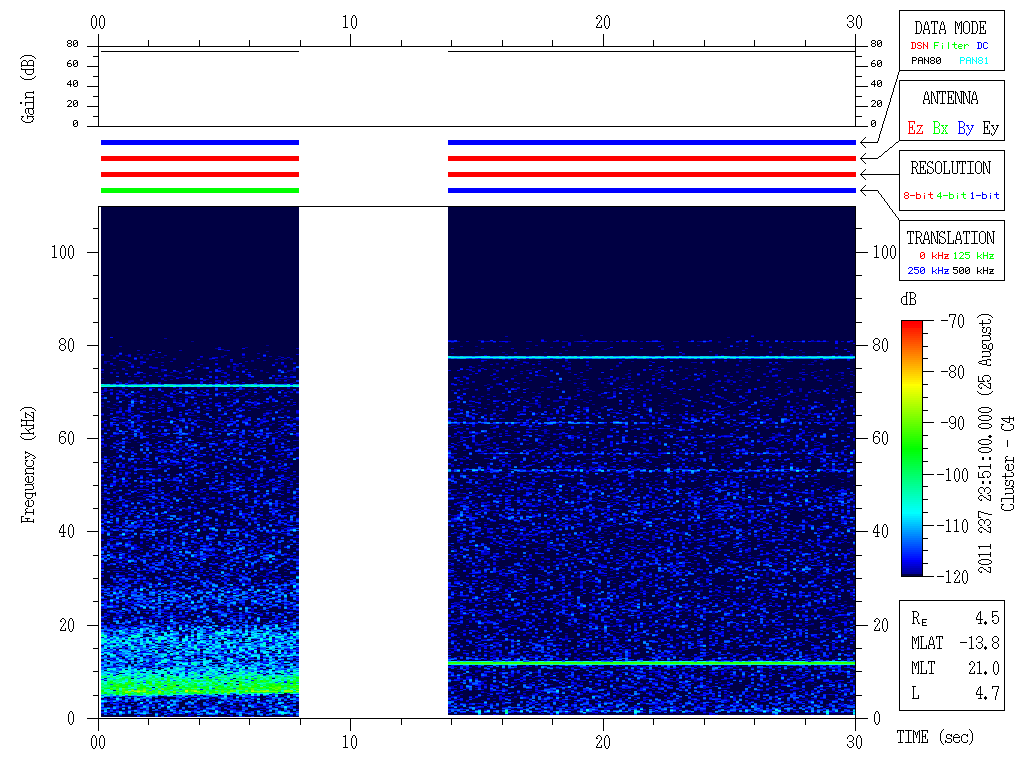
Task: Select the blue 250 kHz translation label
Action: [928, 271]
